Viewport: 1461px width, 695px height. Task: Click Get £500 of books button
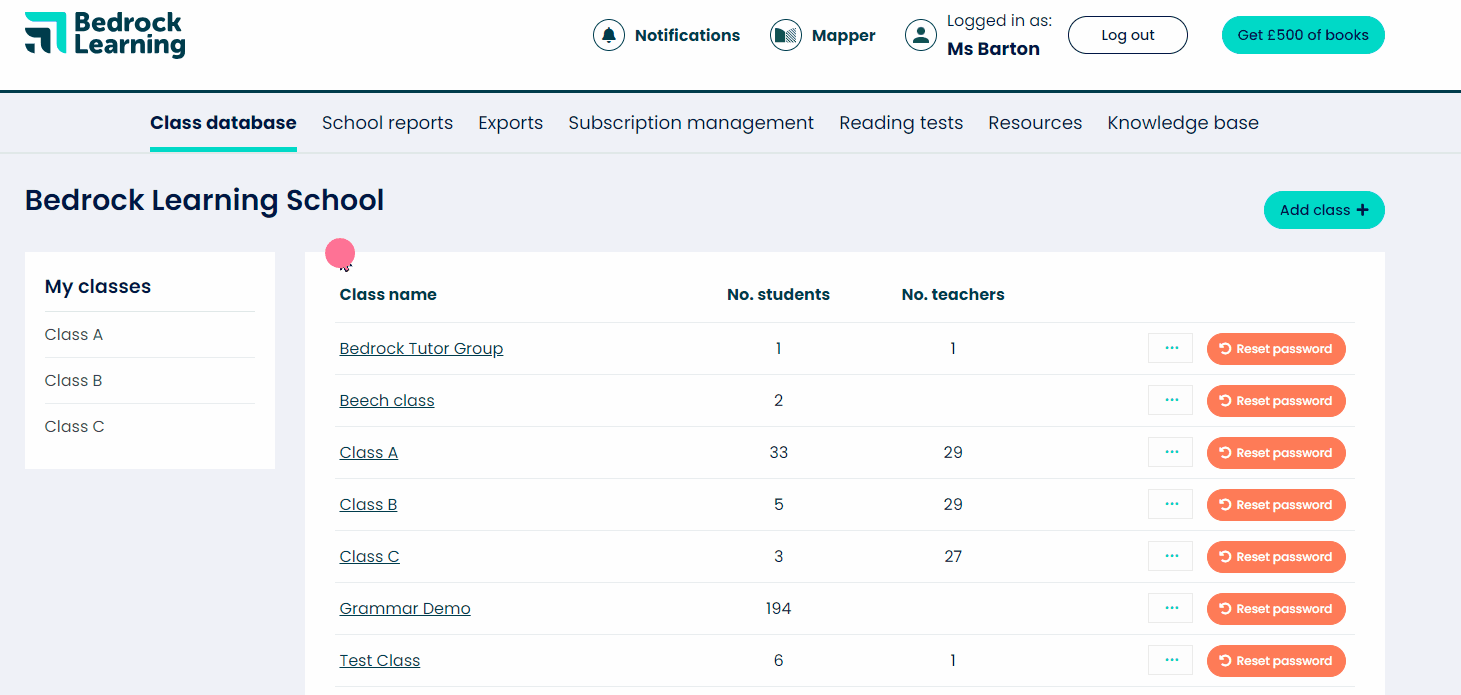(1302, 35)
